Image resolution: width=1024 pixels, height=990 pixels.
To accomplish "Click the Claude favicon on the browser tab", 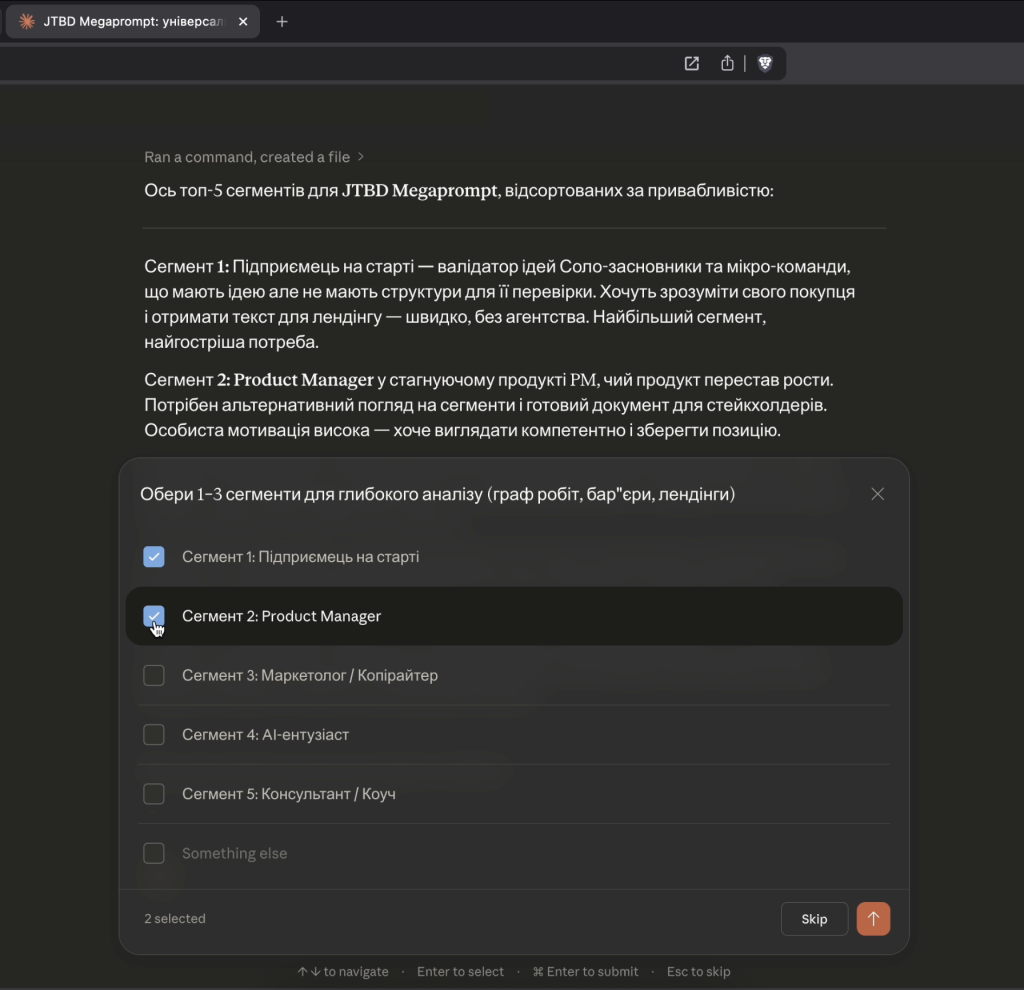I will [x=25, y=20].
